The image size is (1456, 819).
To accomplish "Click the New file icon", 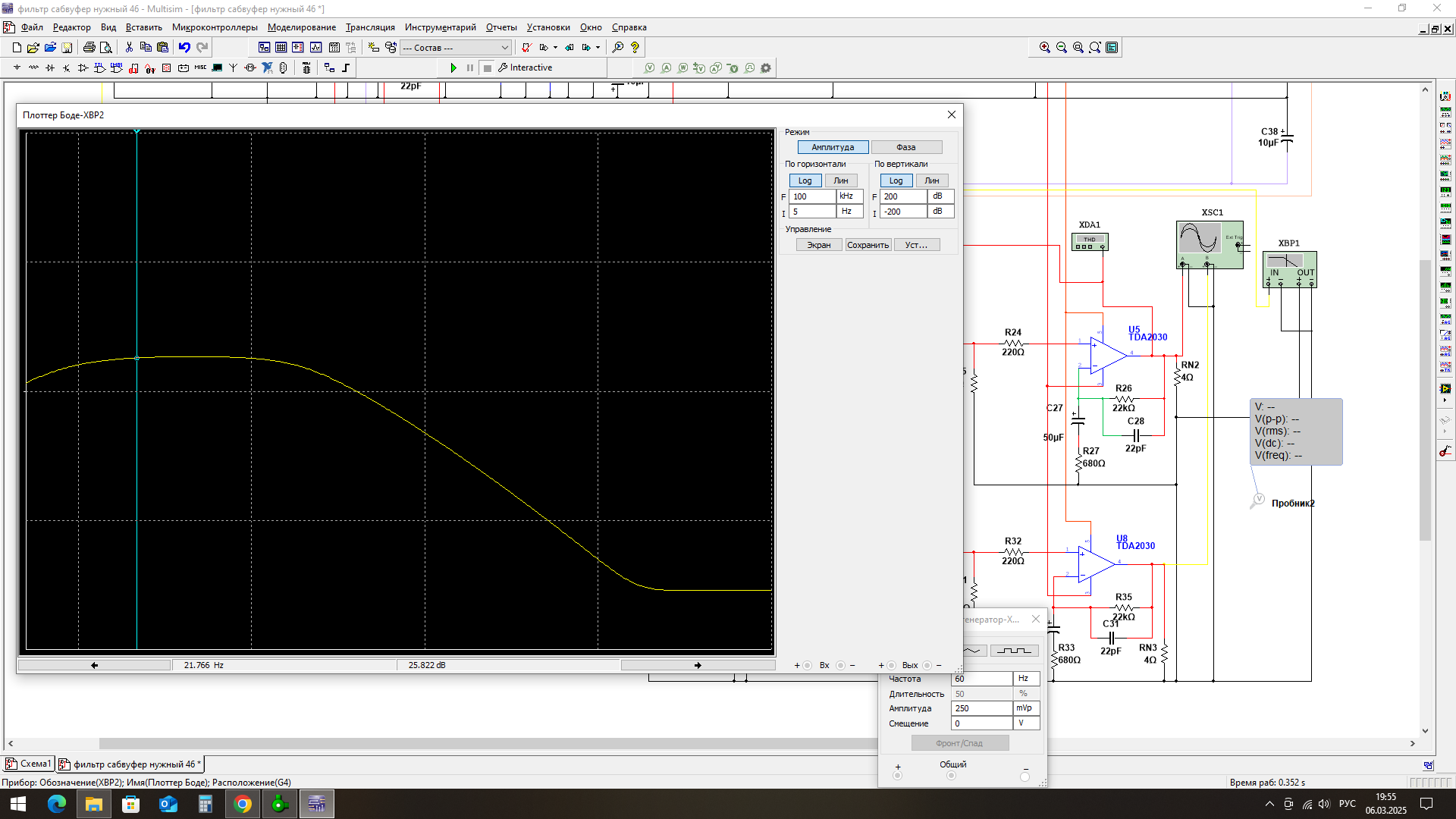I will pos(17,47).
